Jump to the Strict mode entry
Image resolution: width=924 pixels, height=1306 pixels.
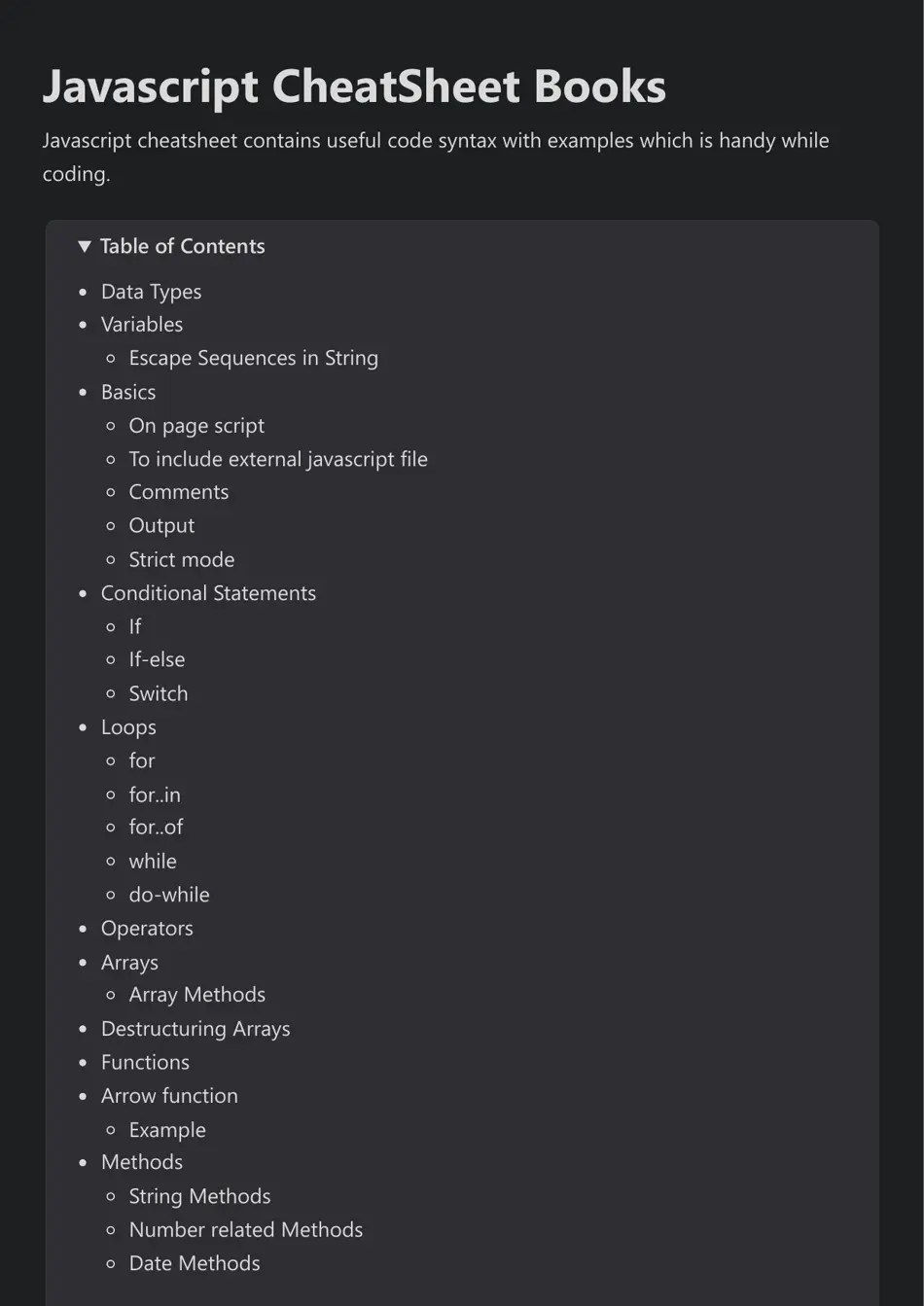(181, 559)
